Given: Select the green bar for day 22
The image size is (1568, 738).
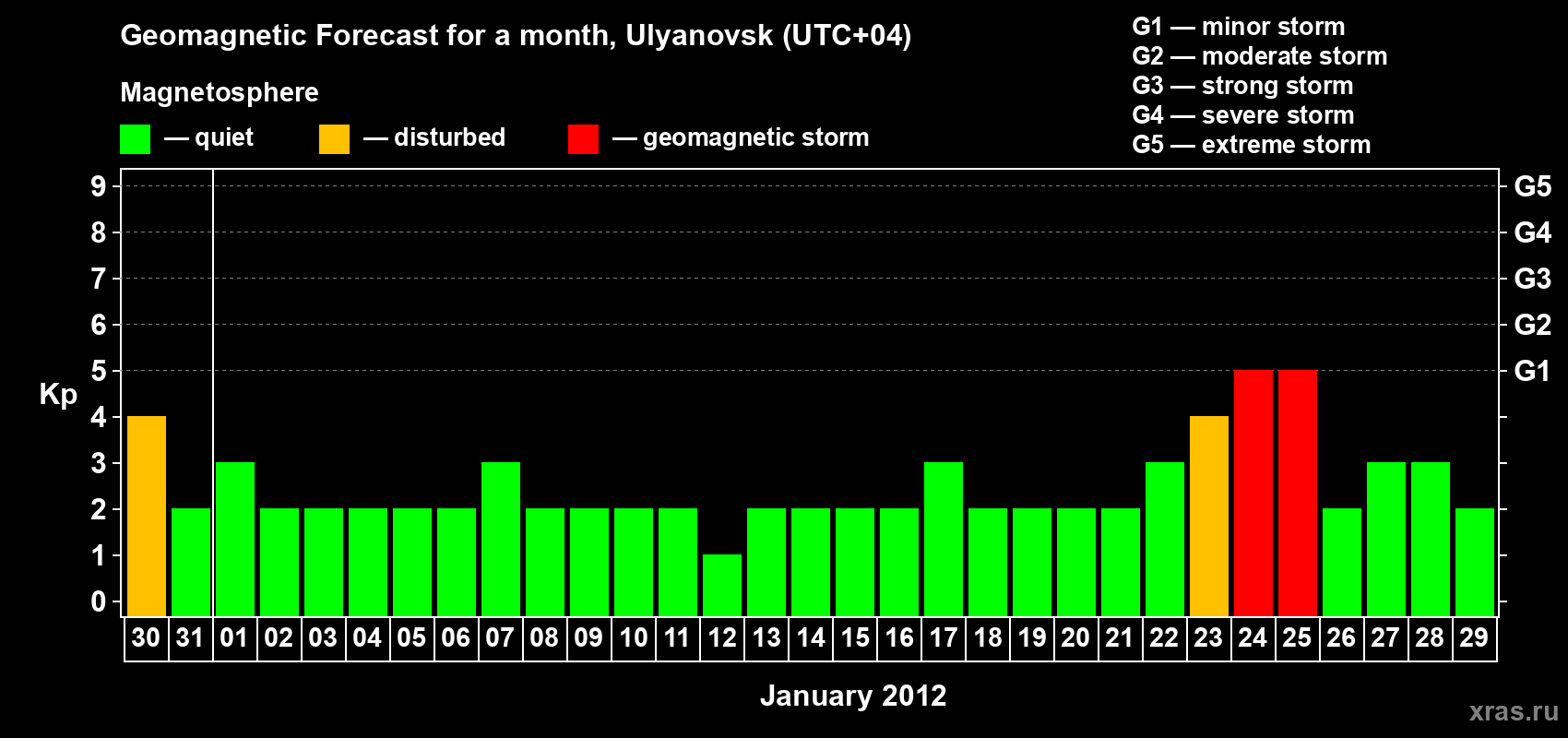Looking at the screenshot, I should [1165, 540].
